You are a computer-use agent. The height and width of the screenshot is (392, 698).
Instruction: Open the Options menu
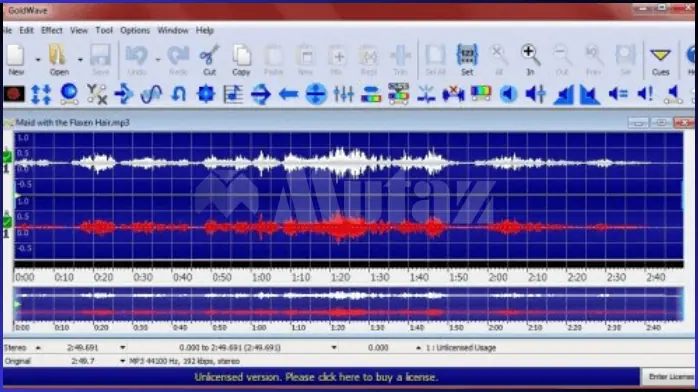click(135, 30)
